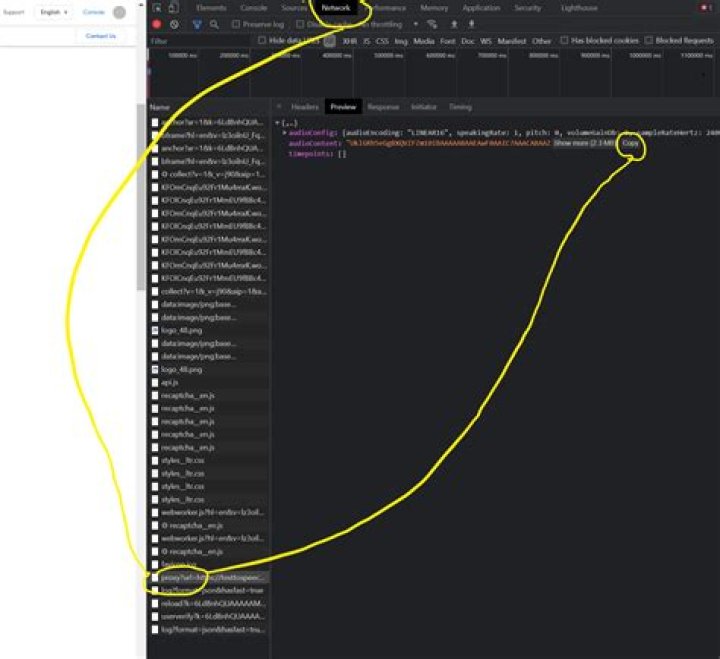This screenshot has width=720, height=659.
Task: Open the Security tab
Action: [528, 8]
